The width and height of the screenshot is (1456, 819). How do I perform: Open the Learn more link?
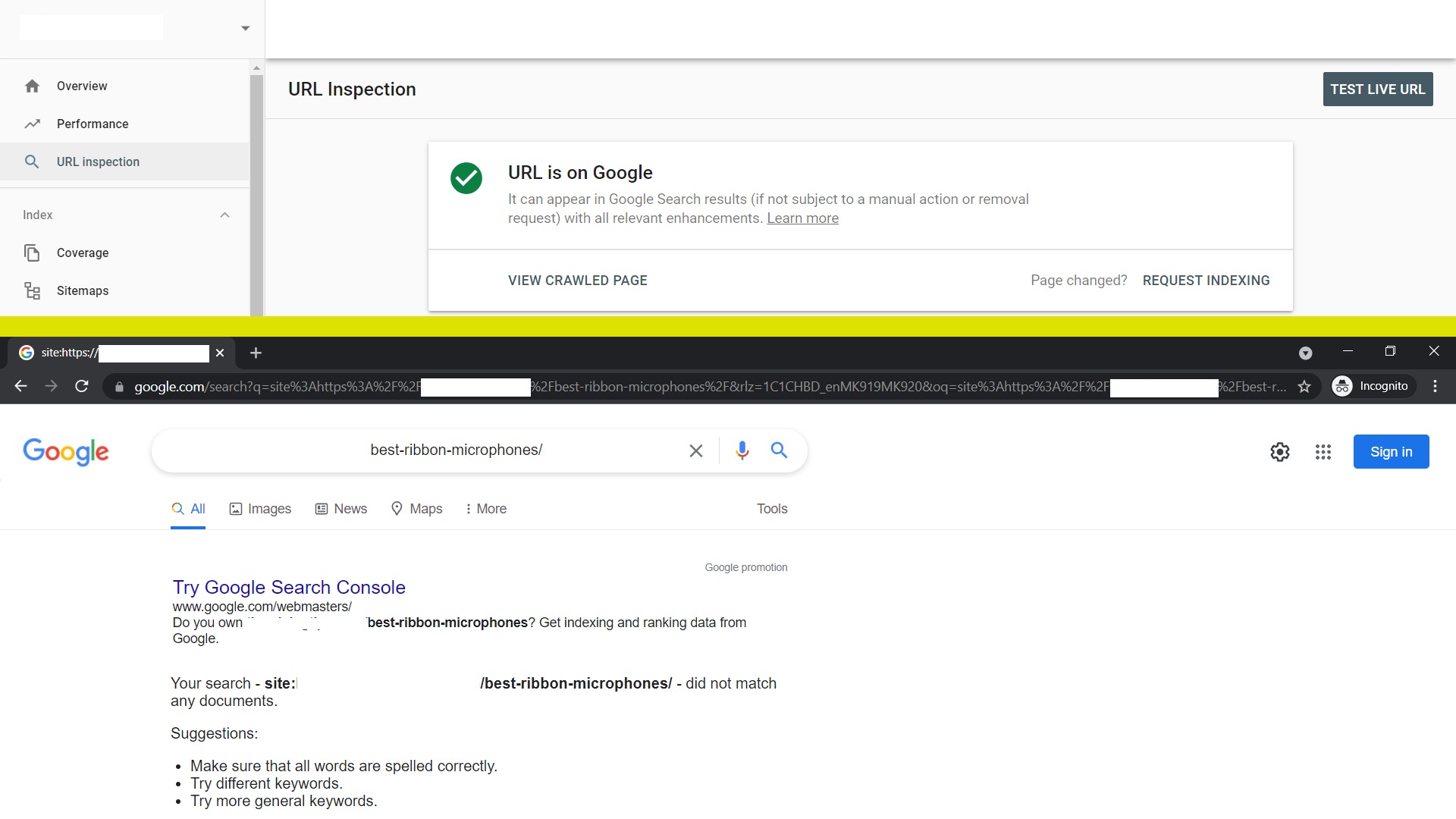pyautogui.click(x=802, y=218)
